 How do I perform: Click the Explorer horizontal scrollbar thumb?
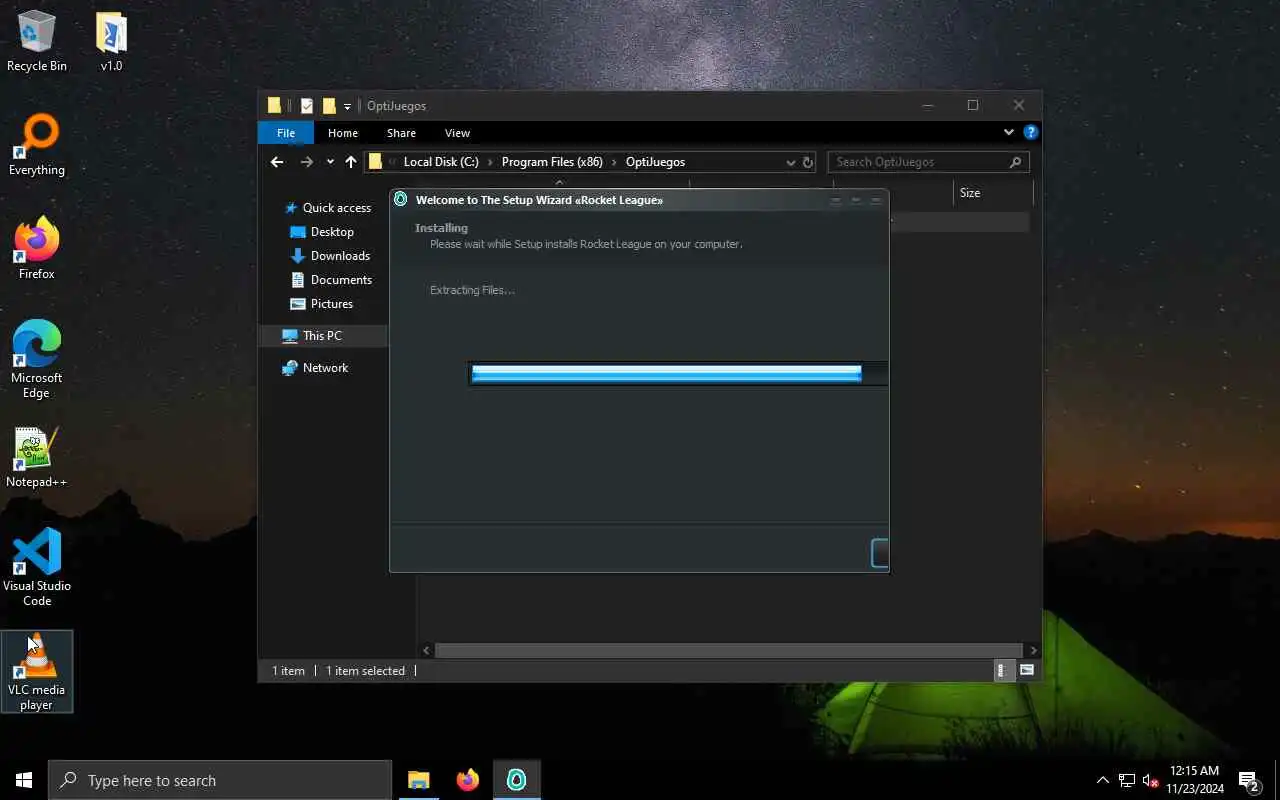[727, 650]
